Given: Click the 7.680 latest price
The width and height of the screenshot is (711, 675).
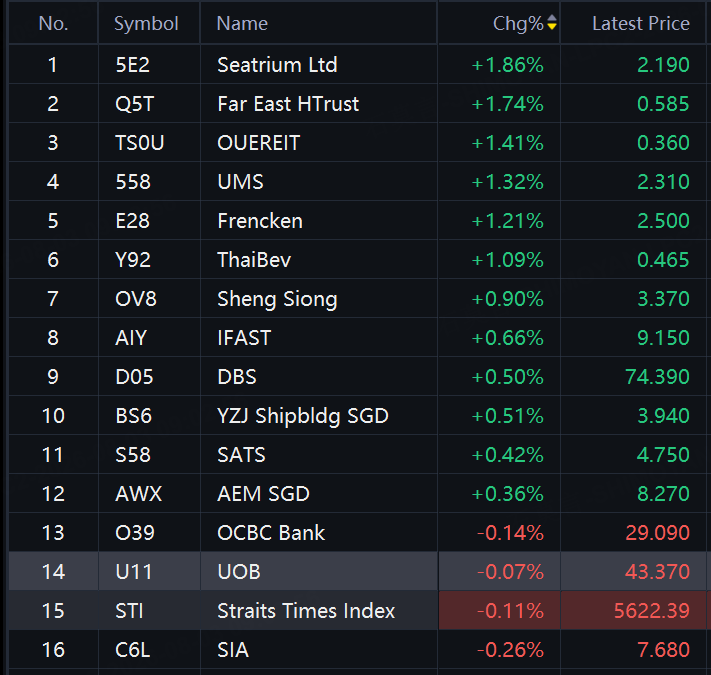Looking at the screenshot, I should (663, 650).
